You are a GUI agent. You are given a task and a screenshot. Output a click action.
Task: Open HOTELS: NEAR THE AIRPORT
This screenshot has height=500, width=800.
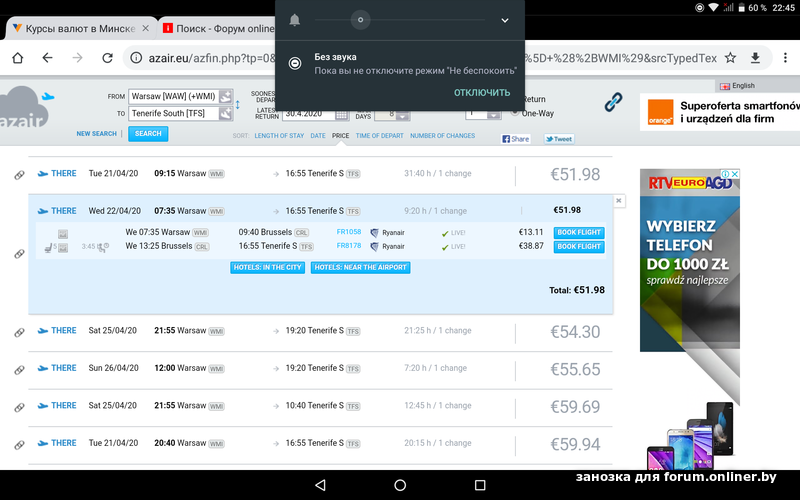pos(360,267)
